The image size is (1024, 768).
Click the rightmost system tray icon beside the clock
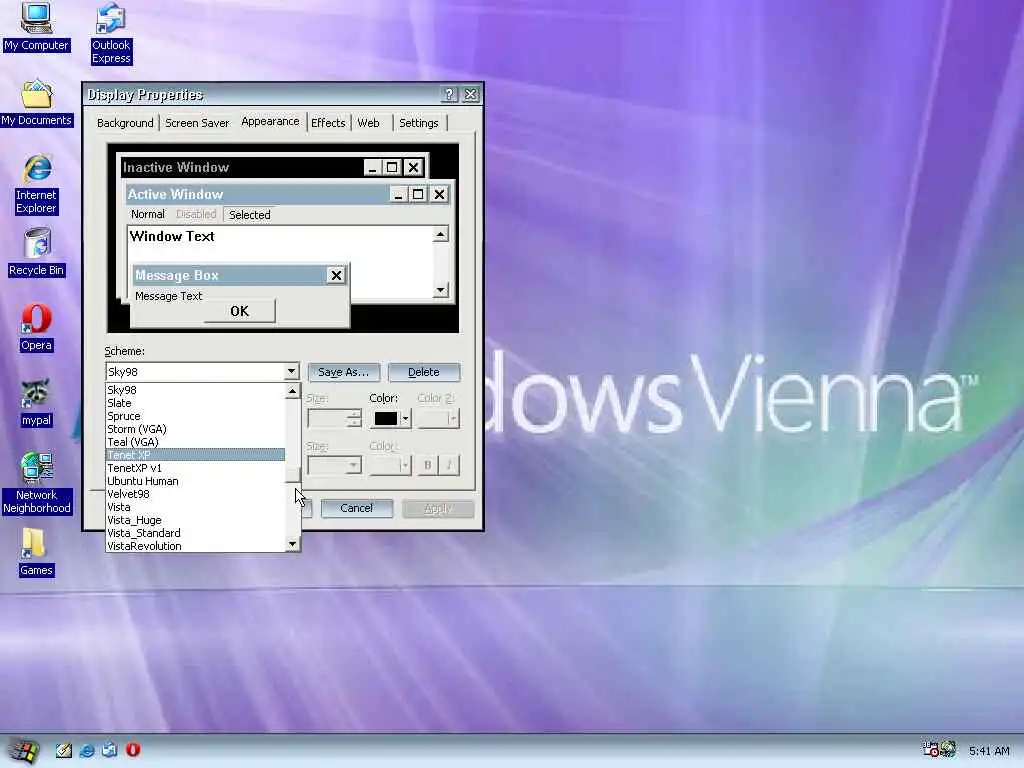coord(948,749)
